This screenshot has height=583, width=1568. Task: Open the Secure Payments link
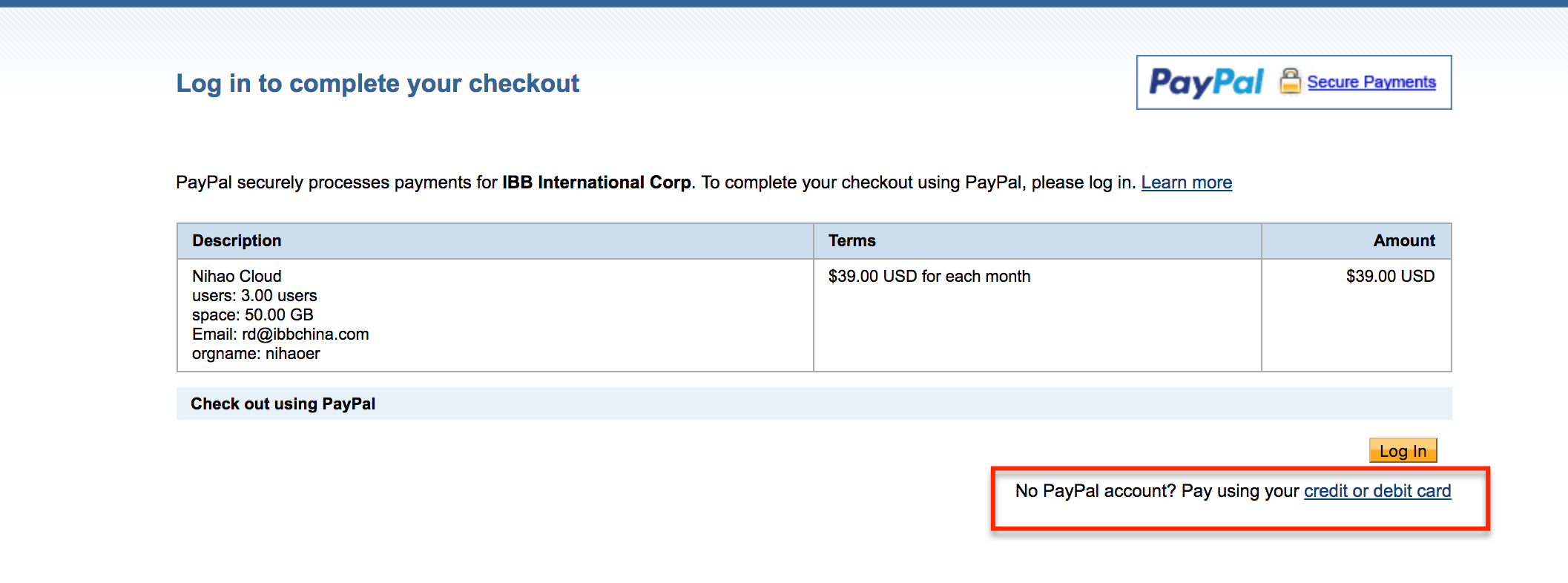[x=1371, y=82]
